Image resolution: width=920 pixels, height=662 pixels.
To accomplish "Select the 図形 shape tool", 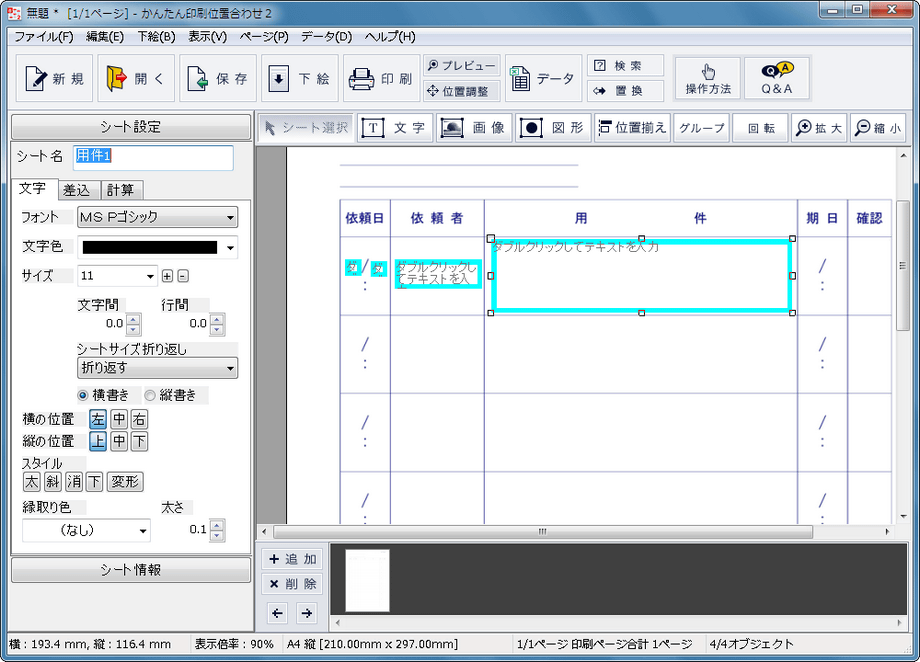I will click(553, 128).
